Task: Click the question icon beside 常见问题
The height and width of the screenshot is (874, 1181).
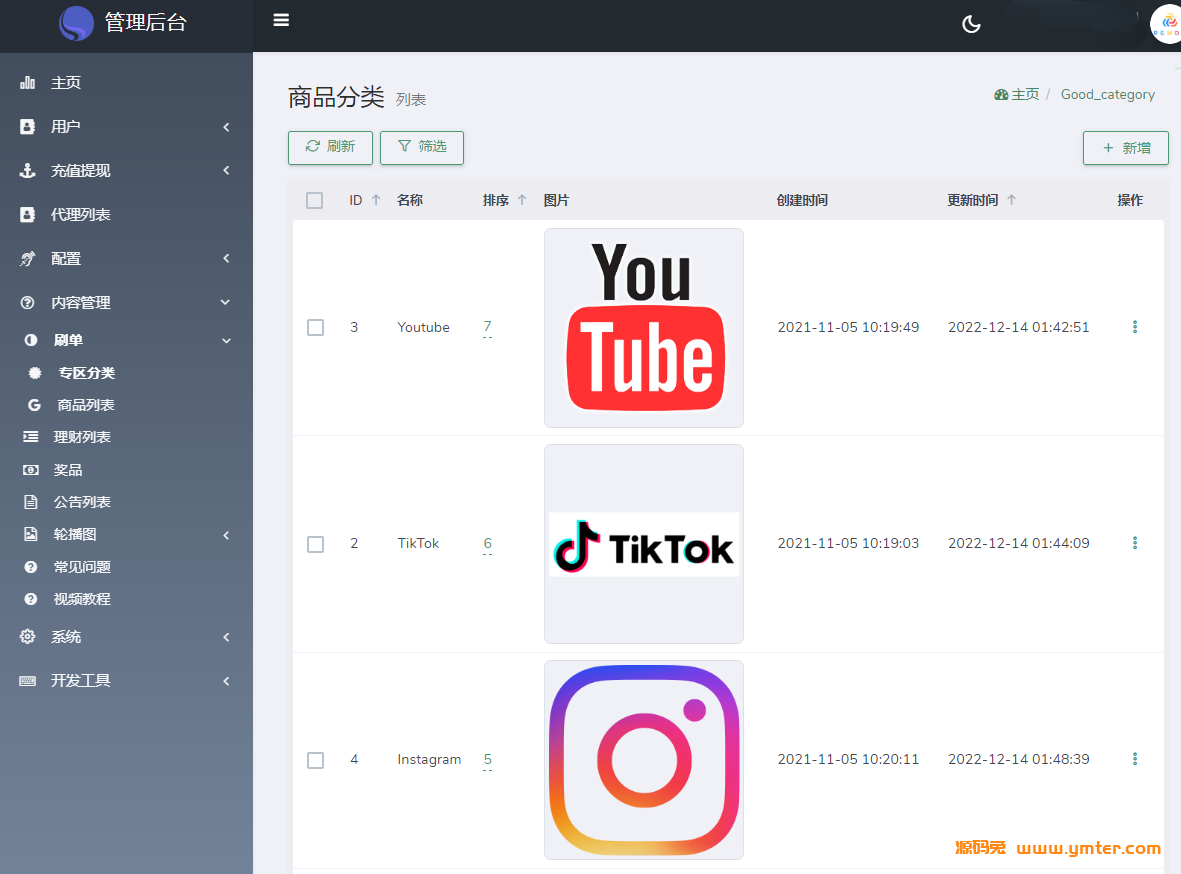Action: coord(31,567)
